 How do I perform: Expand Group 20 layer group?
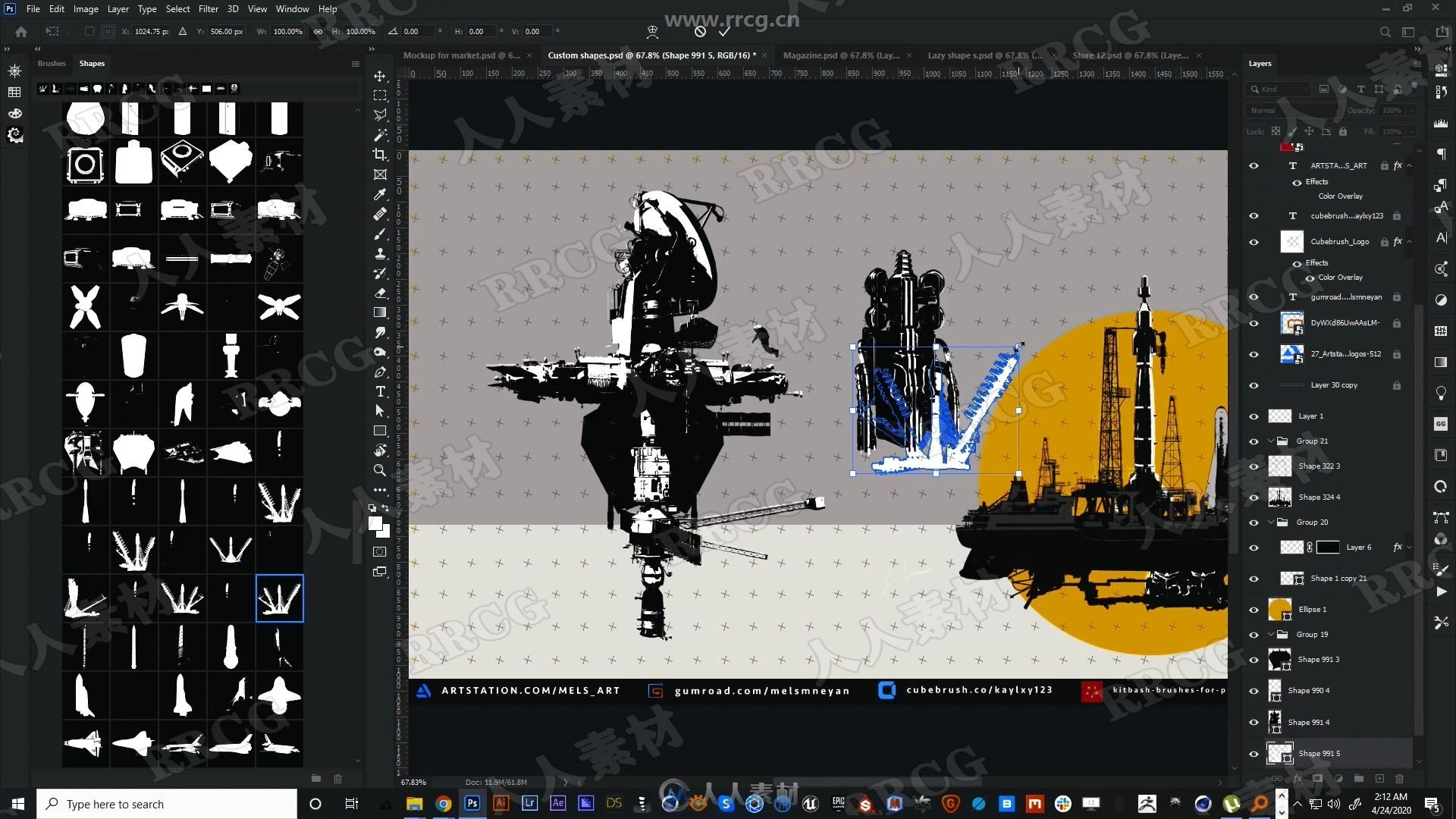(1272, 521)
